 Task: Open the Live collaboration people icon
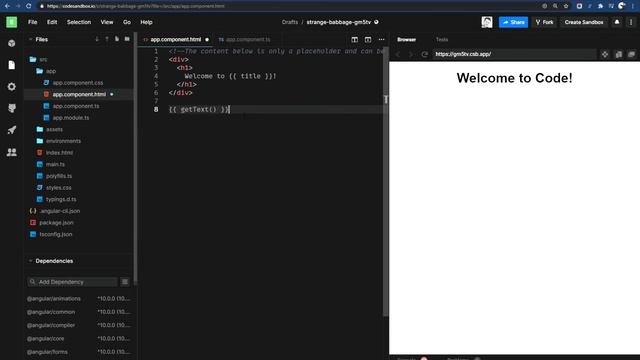(11, 152)
